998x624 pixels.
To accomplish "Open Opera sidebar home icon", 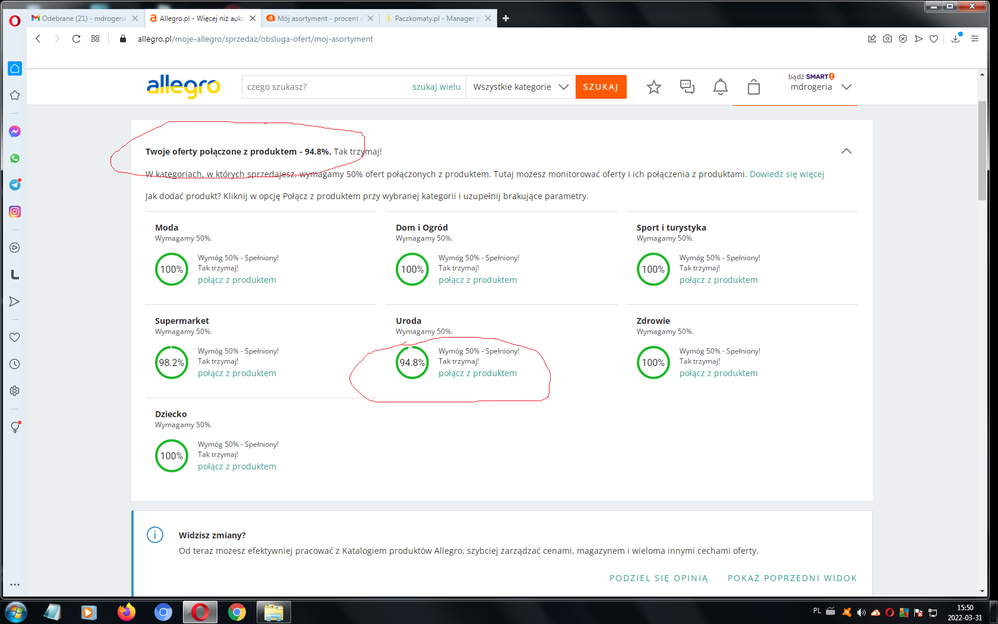I will pos(15,68).
